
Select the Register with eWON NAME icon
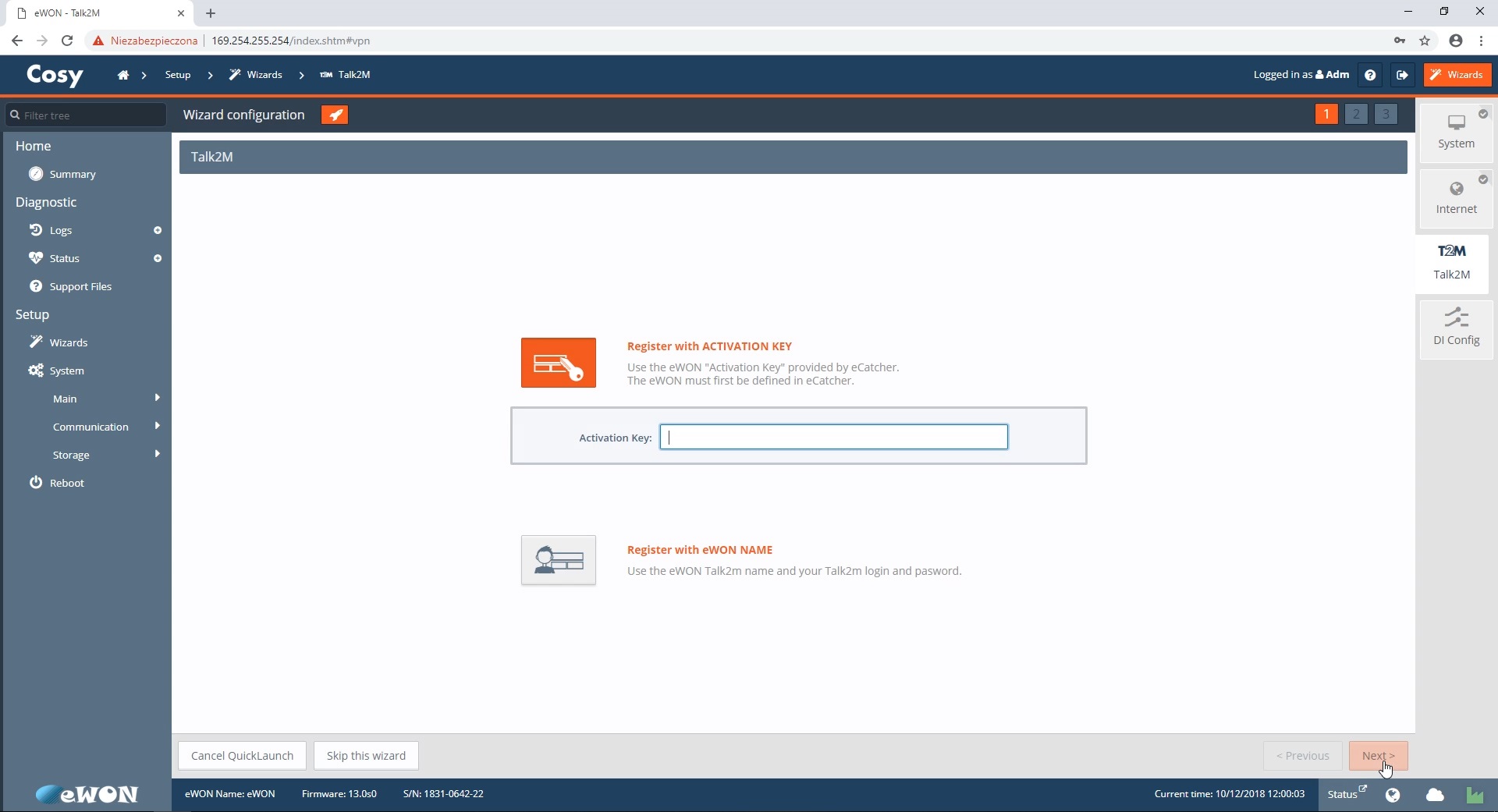pos(558,560)
